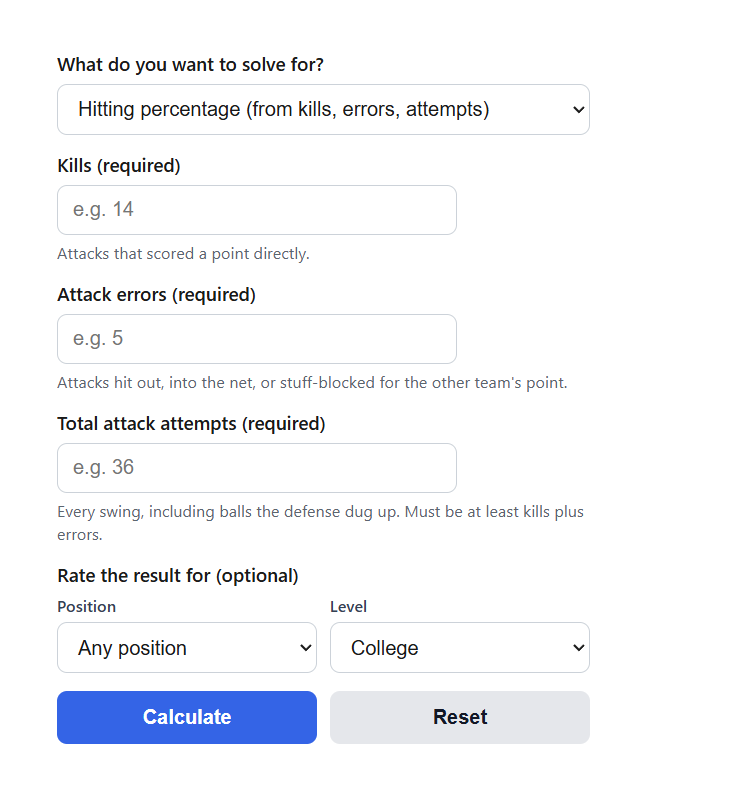Viewport: 750px width, 792px height.
Task: Click the 'Attack errors (required)' label
Action: pos(157,294)
